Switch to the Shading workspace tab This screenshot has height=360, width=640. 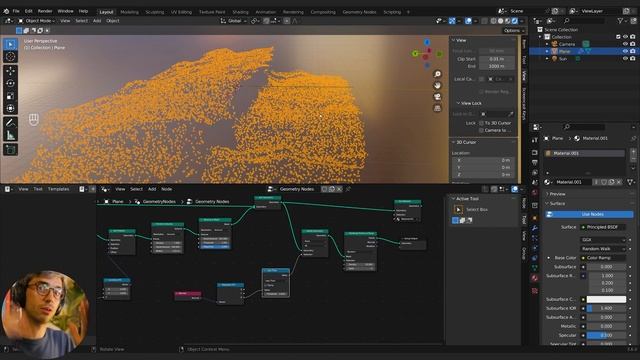[240, 12]
